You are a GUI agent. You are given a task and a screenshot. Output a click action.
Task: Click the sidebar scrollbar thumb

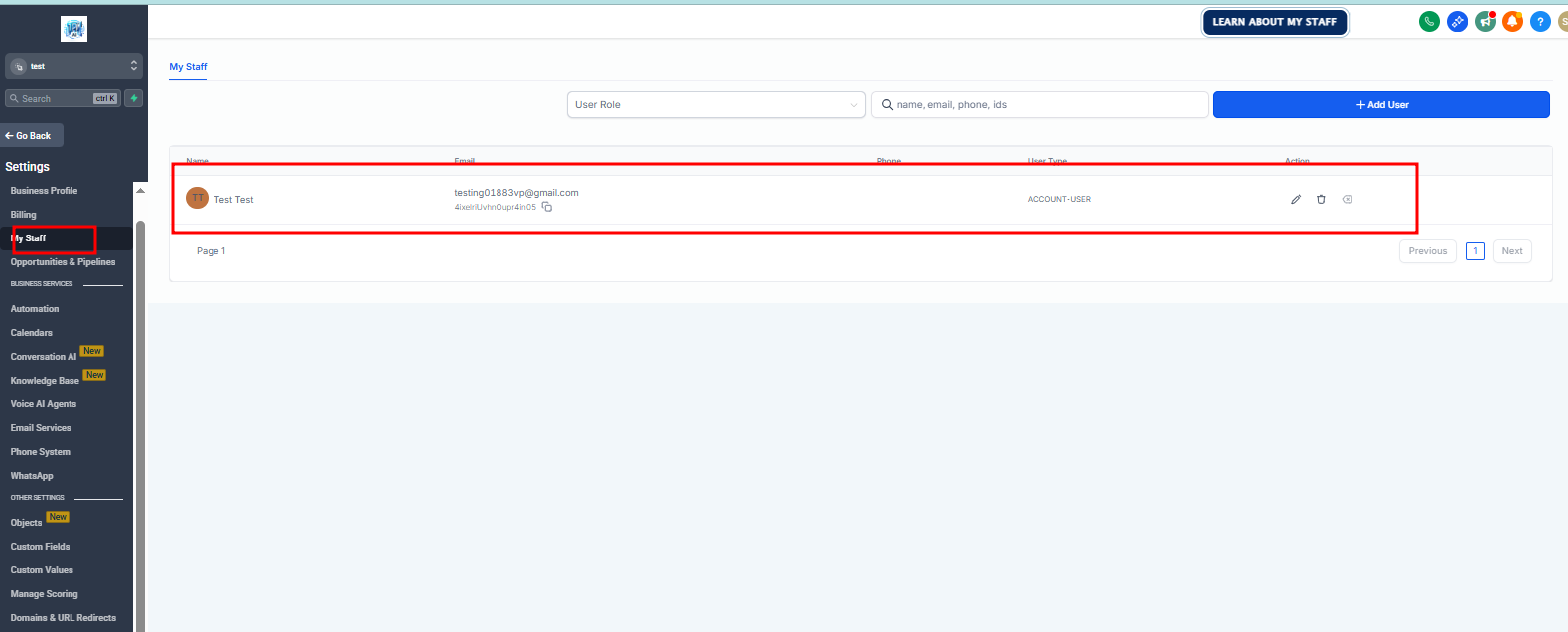pos(140,425)
